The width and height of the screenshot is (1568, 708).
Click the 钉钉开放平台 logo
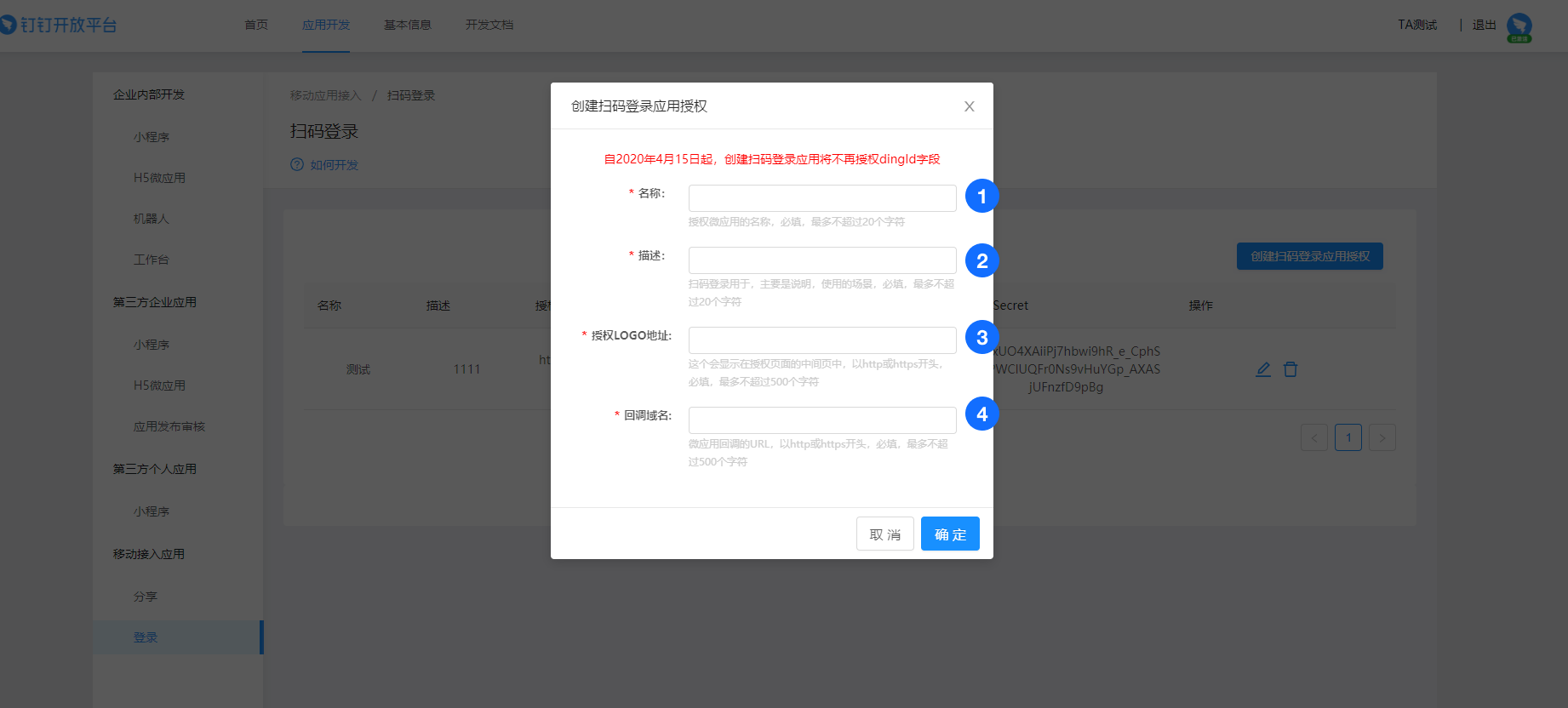pos(60,25)
